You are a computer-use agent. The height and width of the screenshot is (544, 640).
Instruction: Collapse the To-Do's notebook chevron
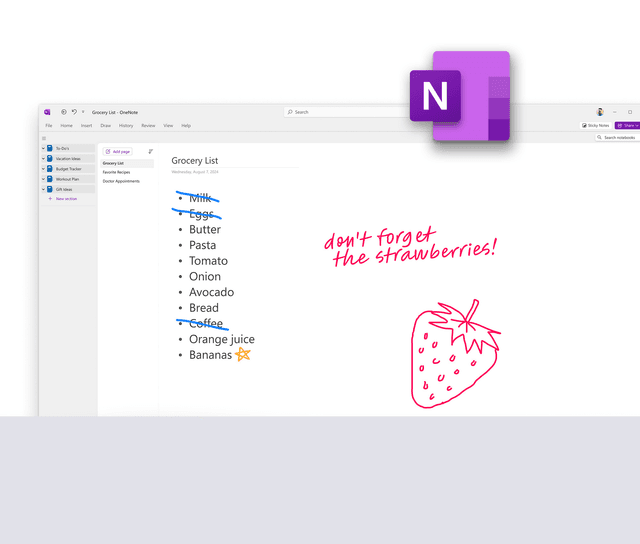43,148
